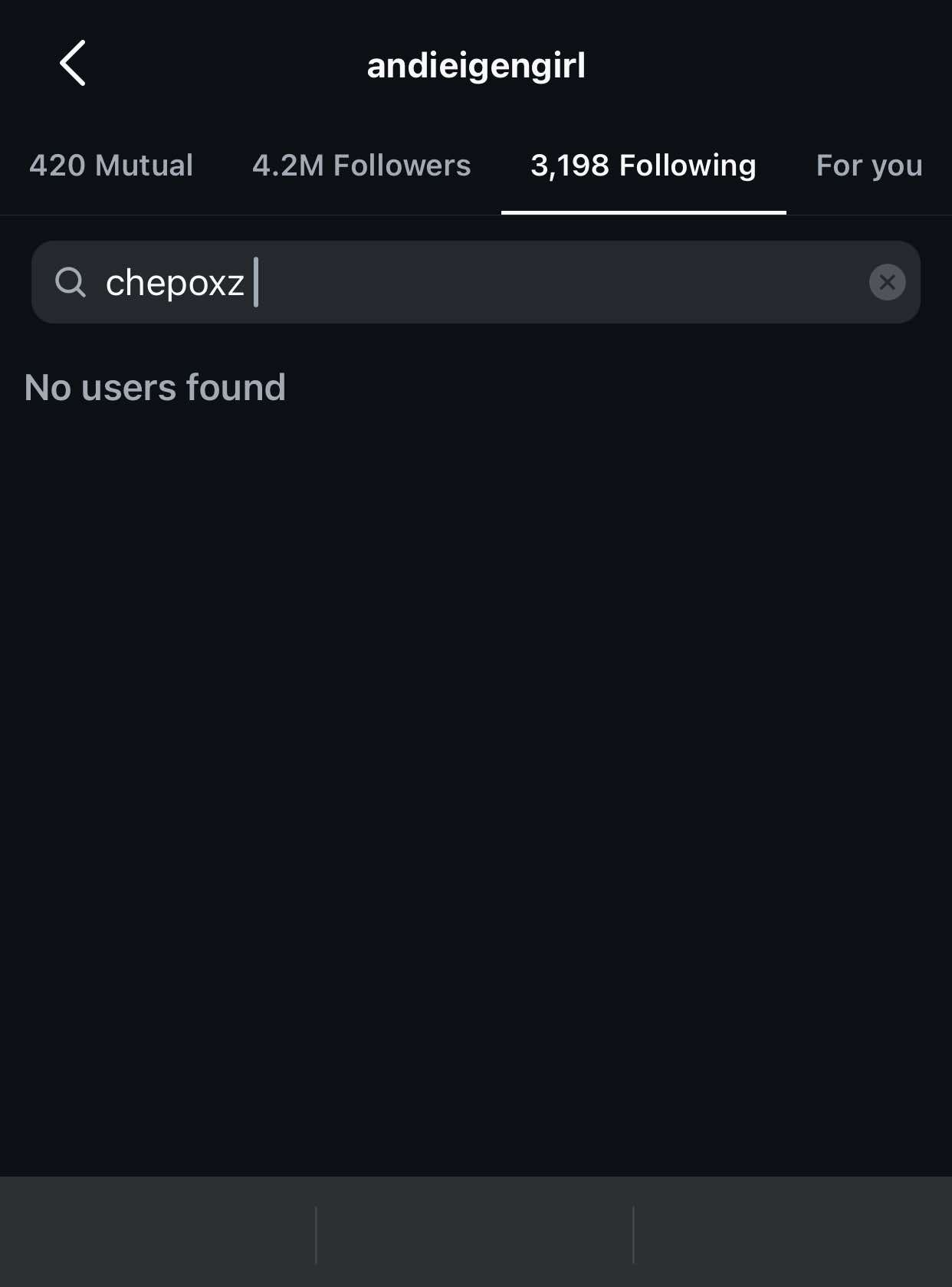The width and height of the screenshot is (952, 1287).
Task: Tap the No users found message
Action: (x=155, y=387)
